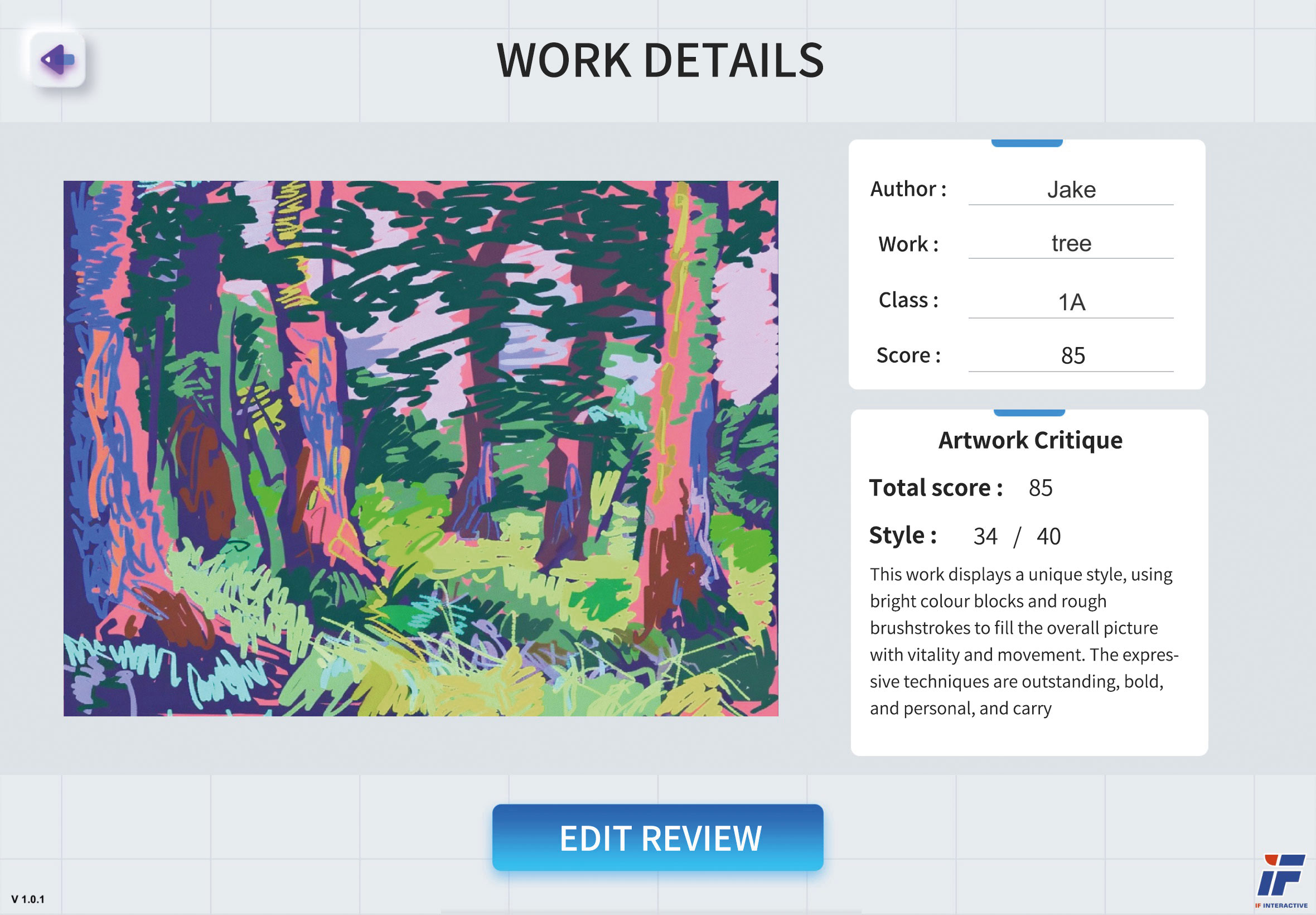The image size is (1316, 915).
Task: Click the critique description paragraph
Action: click(x=1023, y=641)
